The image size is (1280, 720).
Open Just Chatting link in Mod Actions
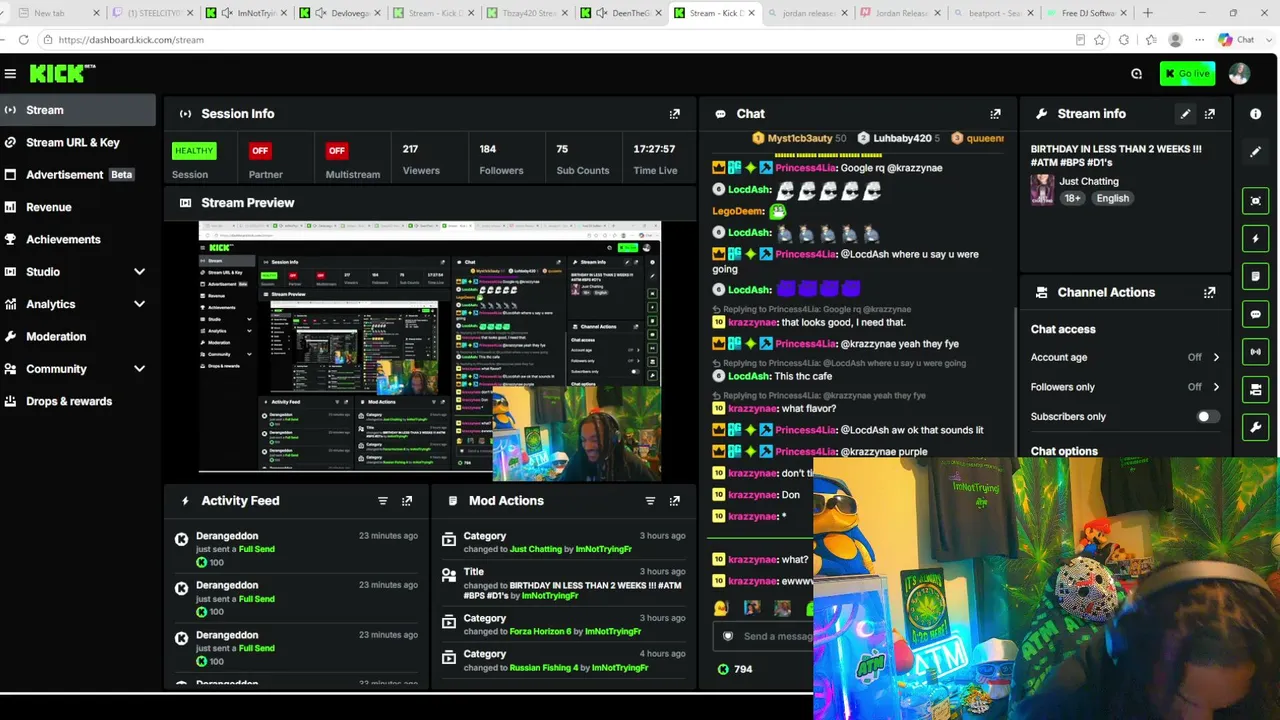(536, 549)
